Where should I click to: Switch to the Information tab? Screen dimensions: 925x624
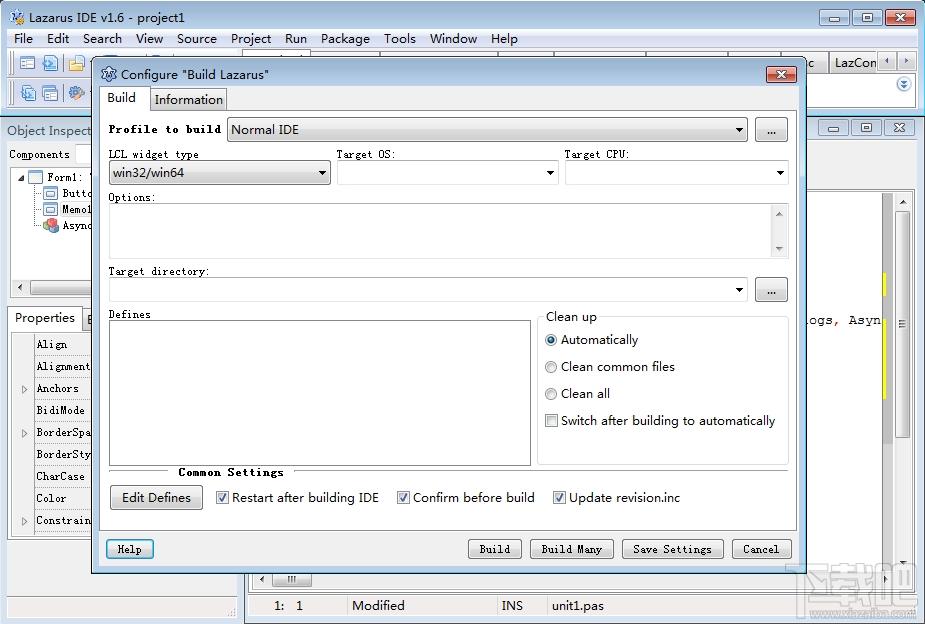tap(188, 100)
